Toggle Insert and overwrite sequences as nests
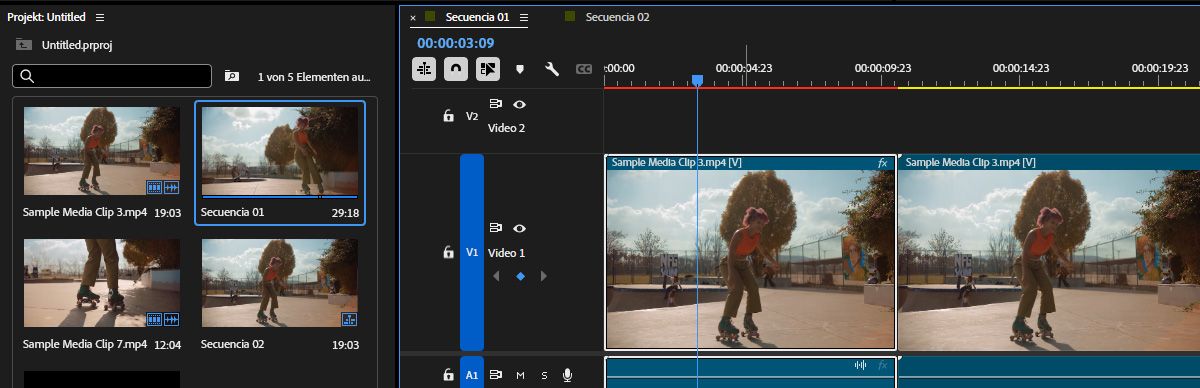1200x388 pixels. pyautogui.click(x=424, y=69)
